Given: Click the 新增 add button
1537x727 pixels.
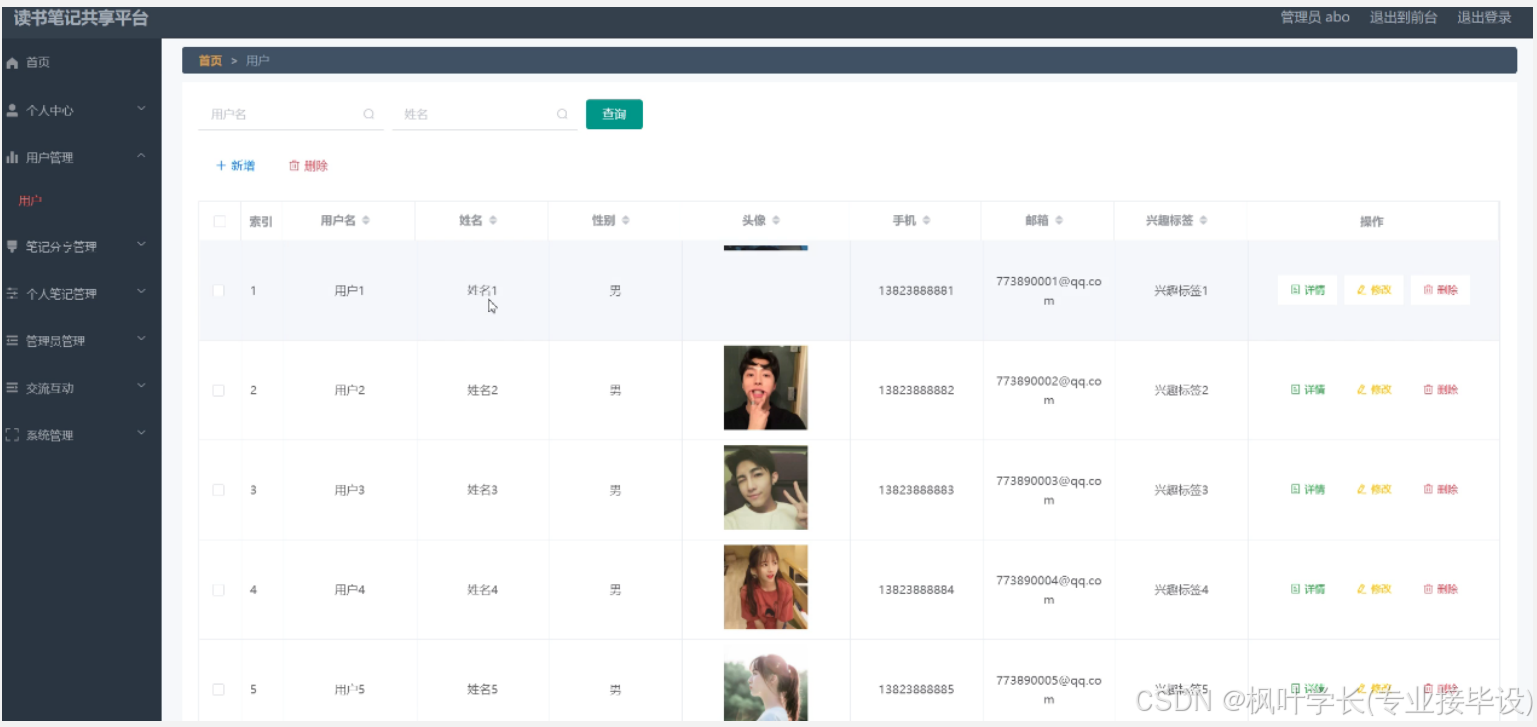Looking at the screenshot, I should tap(235, 166).
